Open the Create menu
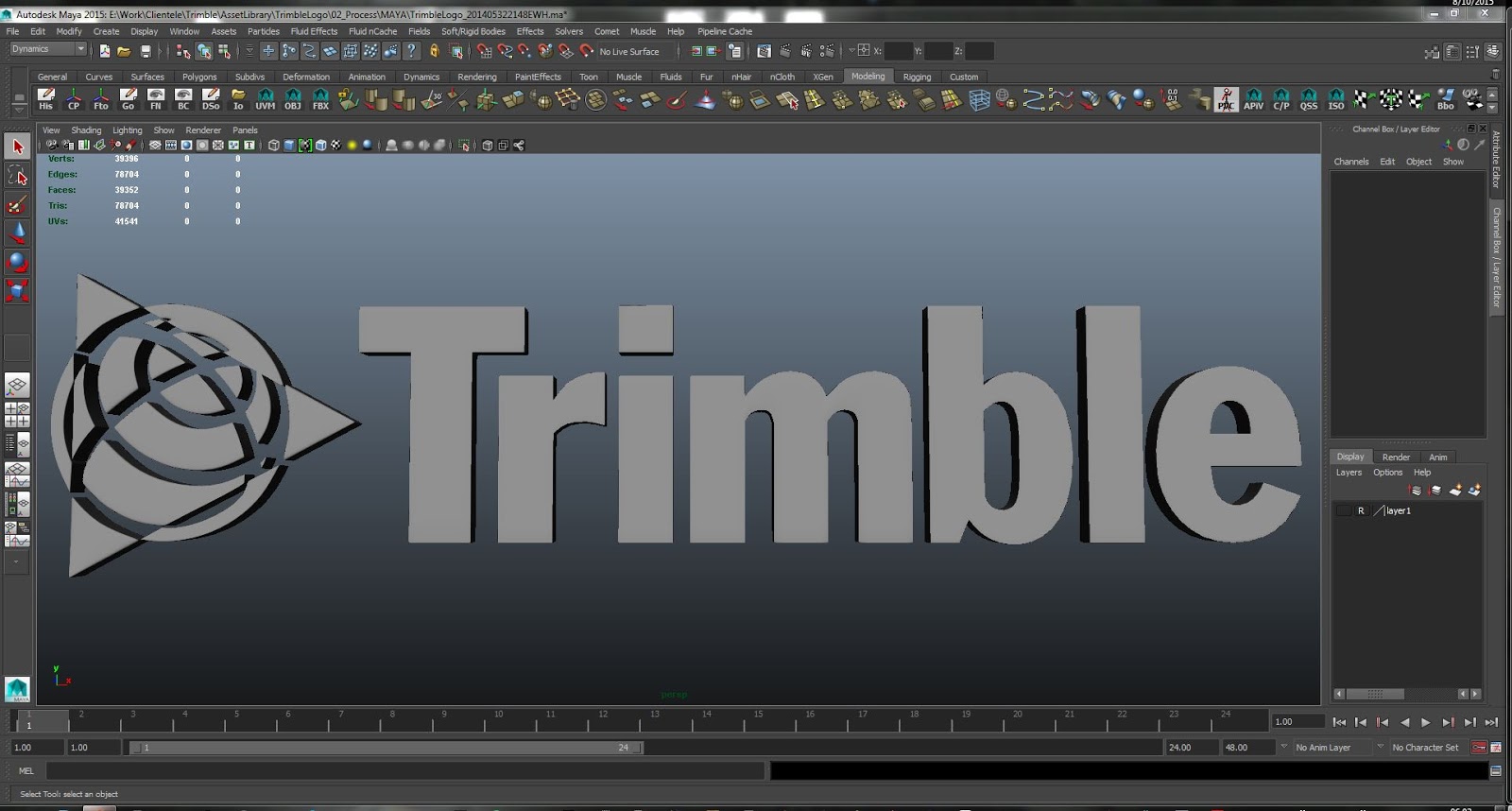This screenshot has width=1512, height=811. point(106,31)
